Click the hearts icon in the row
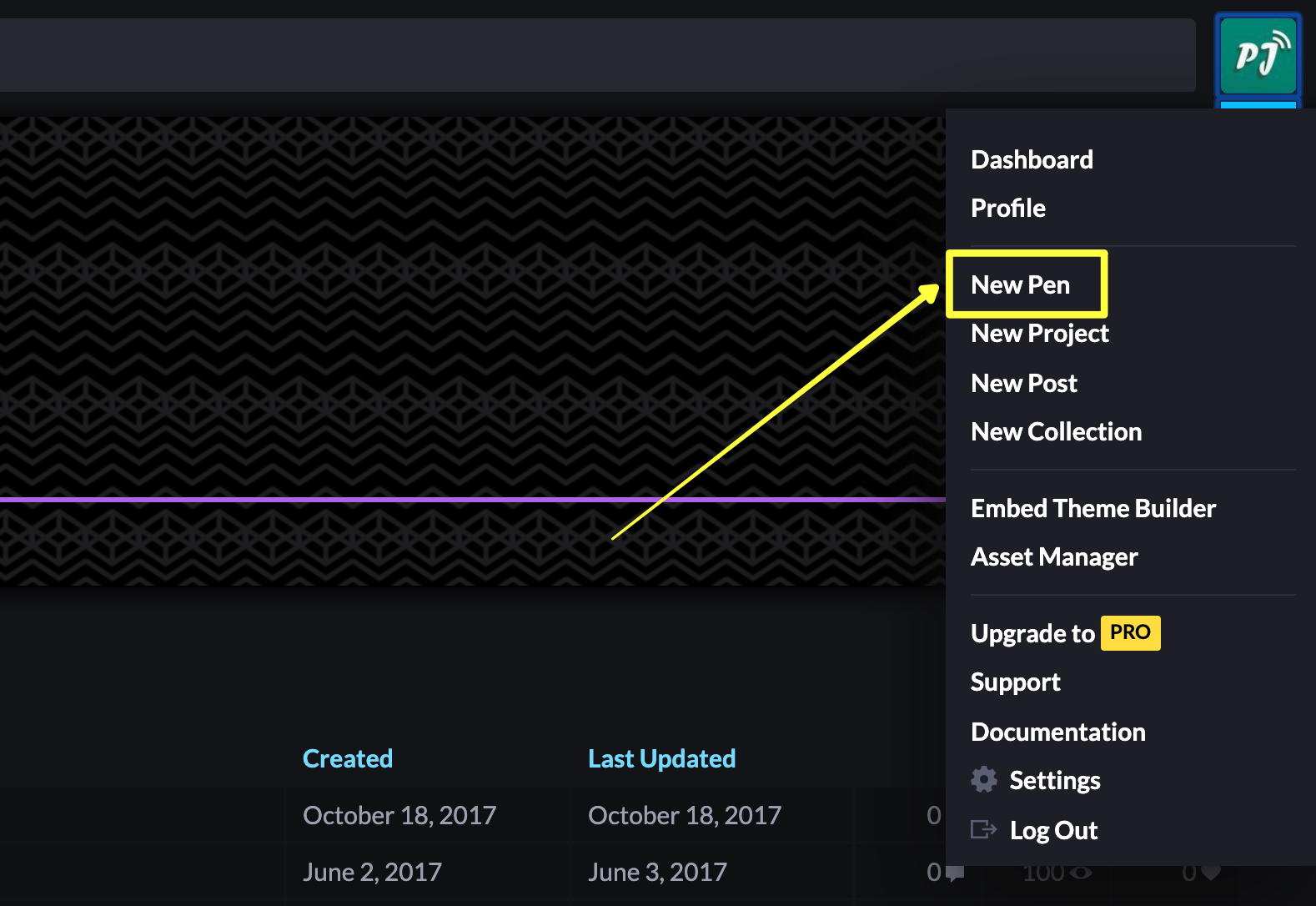 click(x=1211, y=873)
